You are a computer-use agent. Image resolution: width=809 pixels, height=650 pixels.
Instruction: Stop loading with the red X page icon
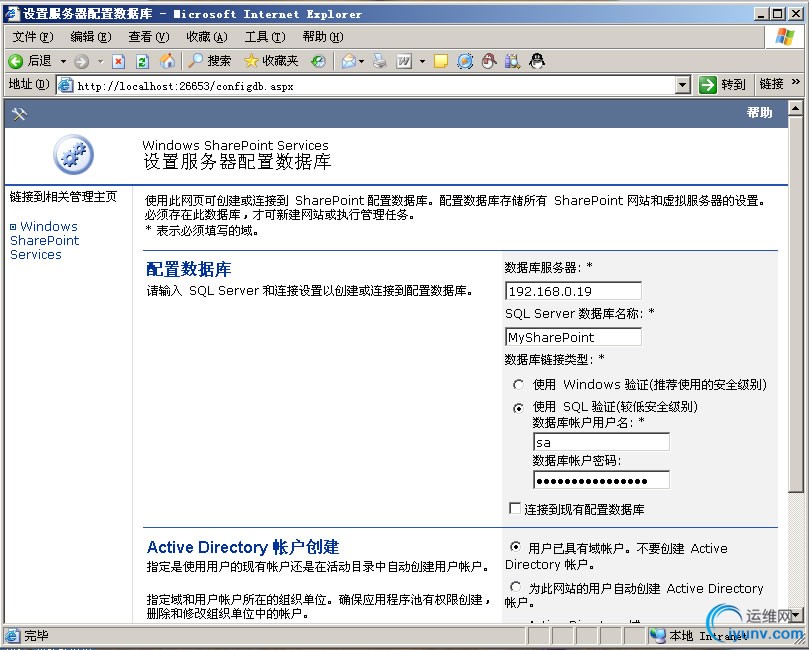coord(119,61)
